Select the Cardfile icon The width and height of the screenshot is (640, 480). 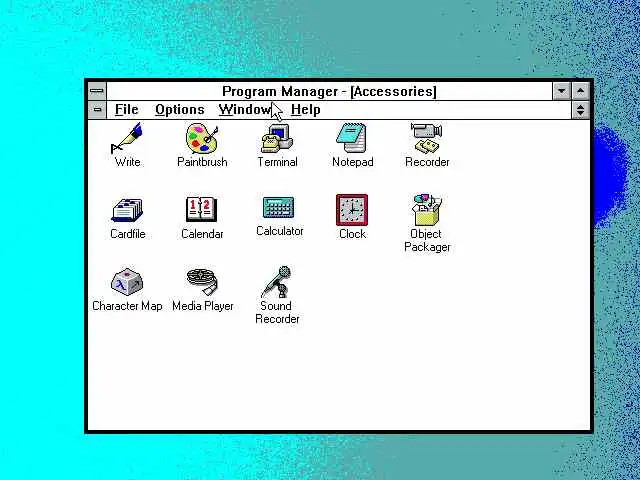tap(127, 210)
